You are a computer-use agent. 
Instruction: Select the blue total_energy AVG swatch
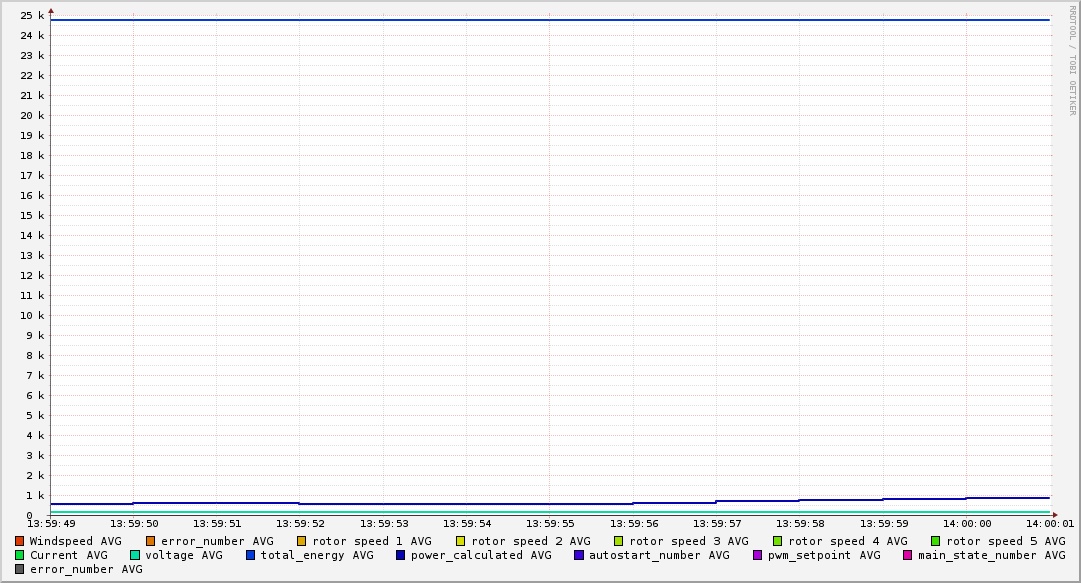point(251,555)
